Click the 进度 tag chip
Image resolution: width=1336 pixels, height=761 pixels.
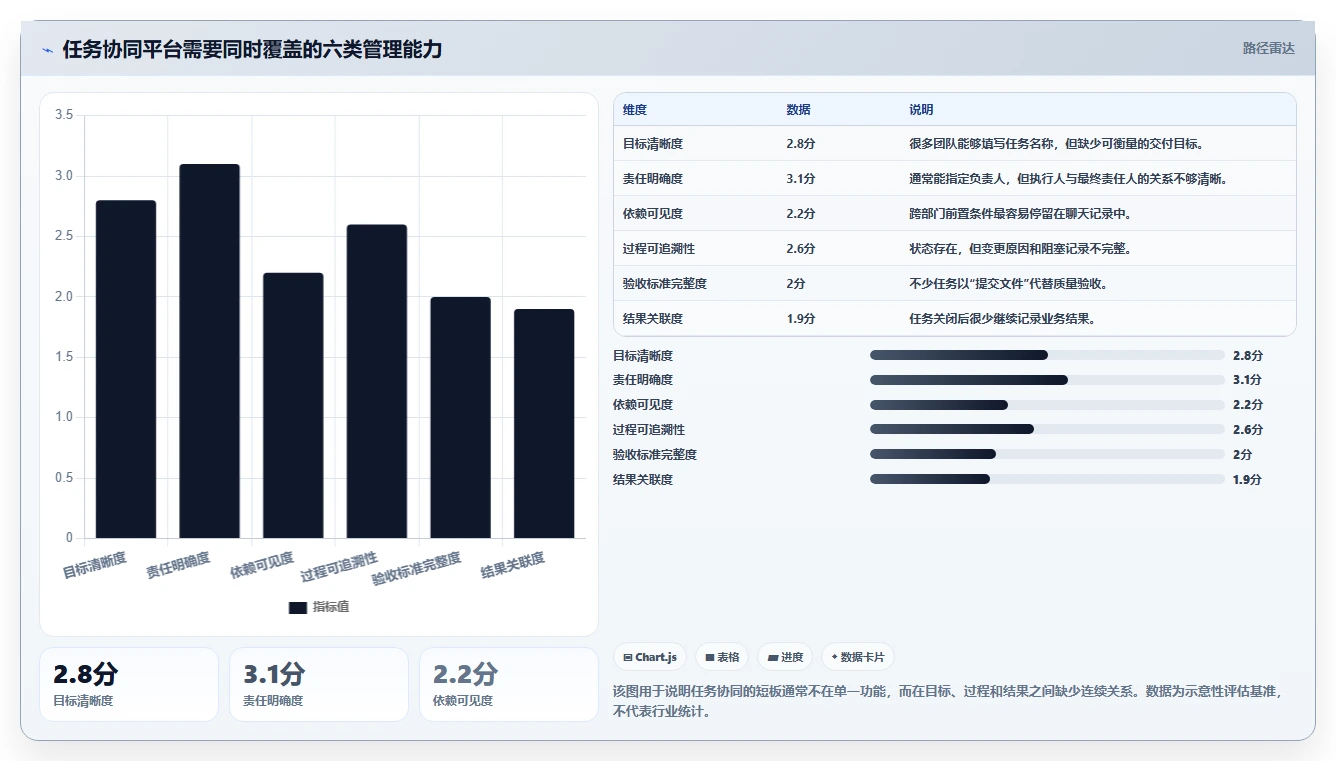point(786,657)
